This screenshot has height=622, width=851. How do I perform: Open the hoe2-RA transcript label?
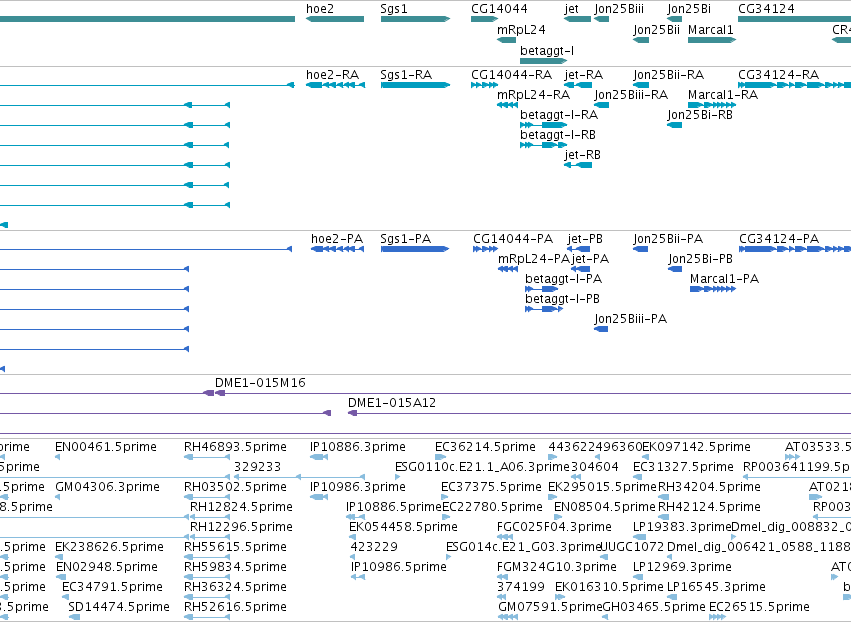[x=333, y=75]
